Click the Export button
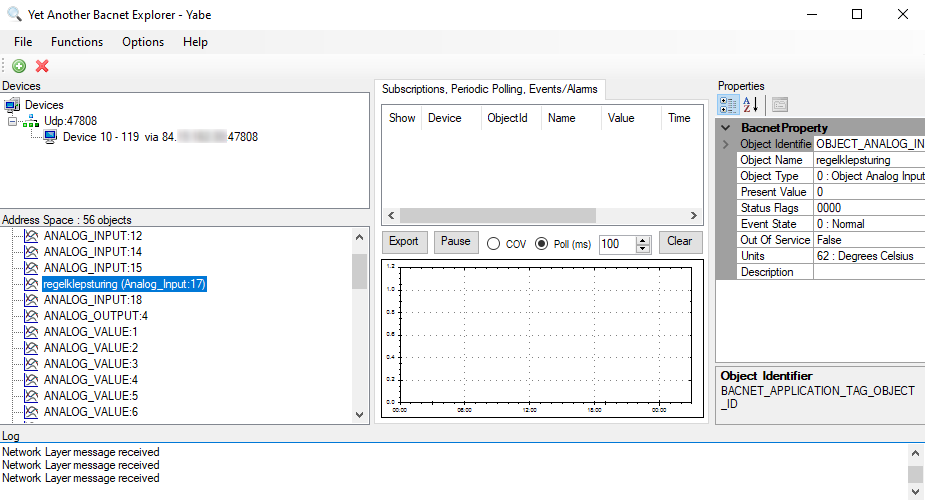 tap(404, 242)
